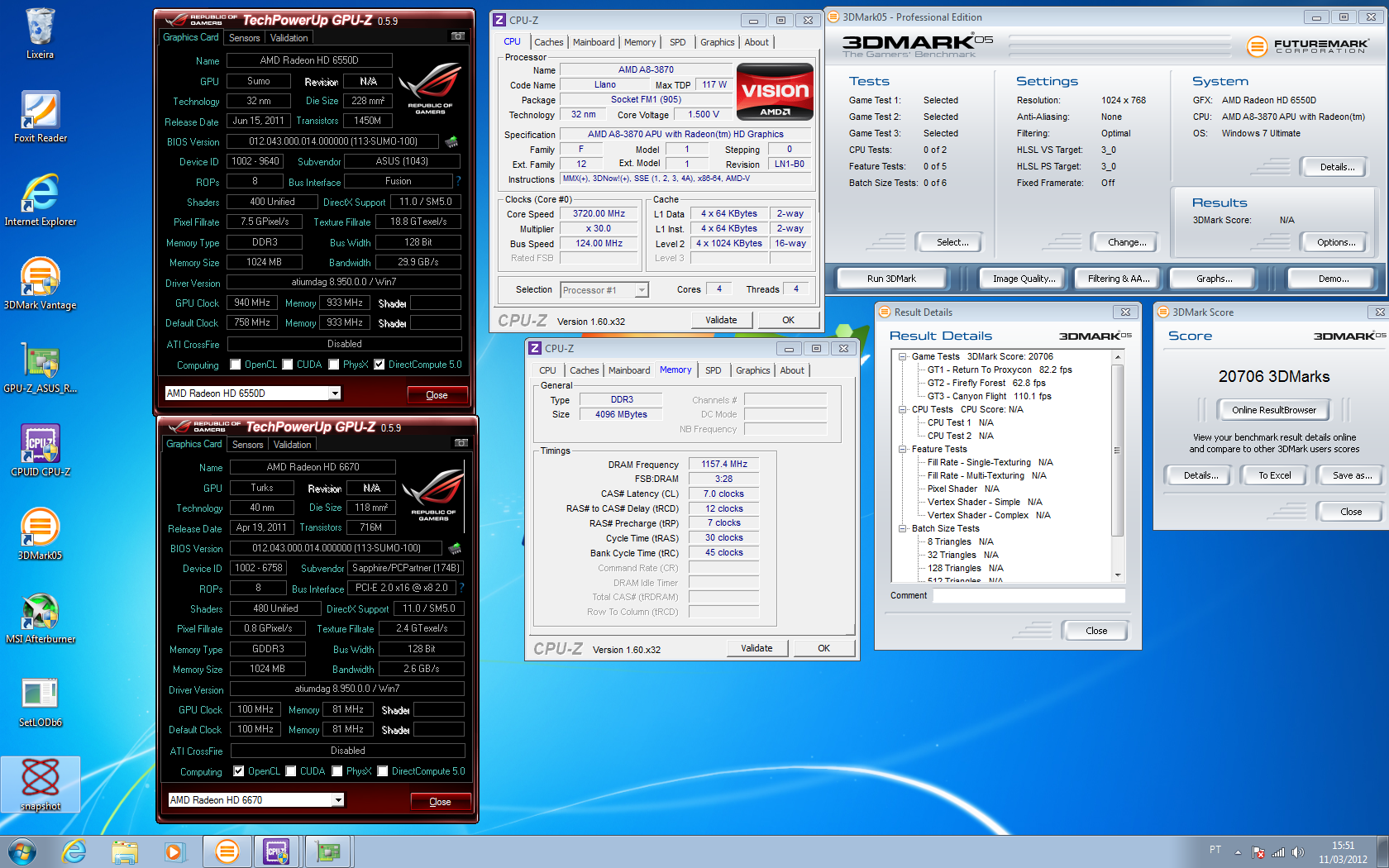Switch to the Graphics tab in the lower CPU-Z window
This screenshot has height=868, width=1389.
coord(752,370)
